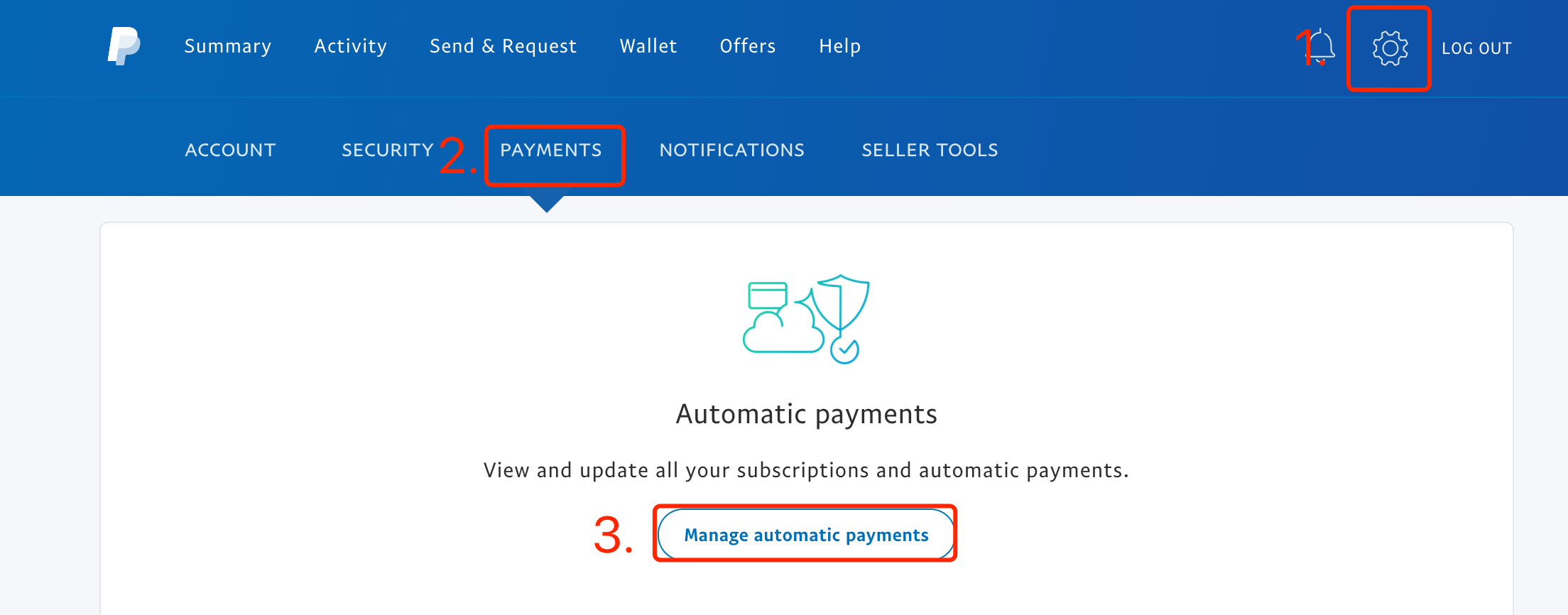The width and height of the screenshot is (1568, 615).
Task: Go to the Summary page
Action: (x=228, y=46)
